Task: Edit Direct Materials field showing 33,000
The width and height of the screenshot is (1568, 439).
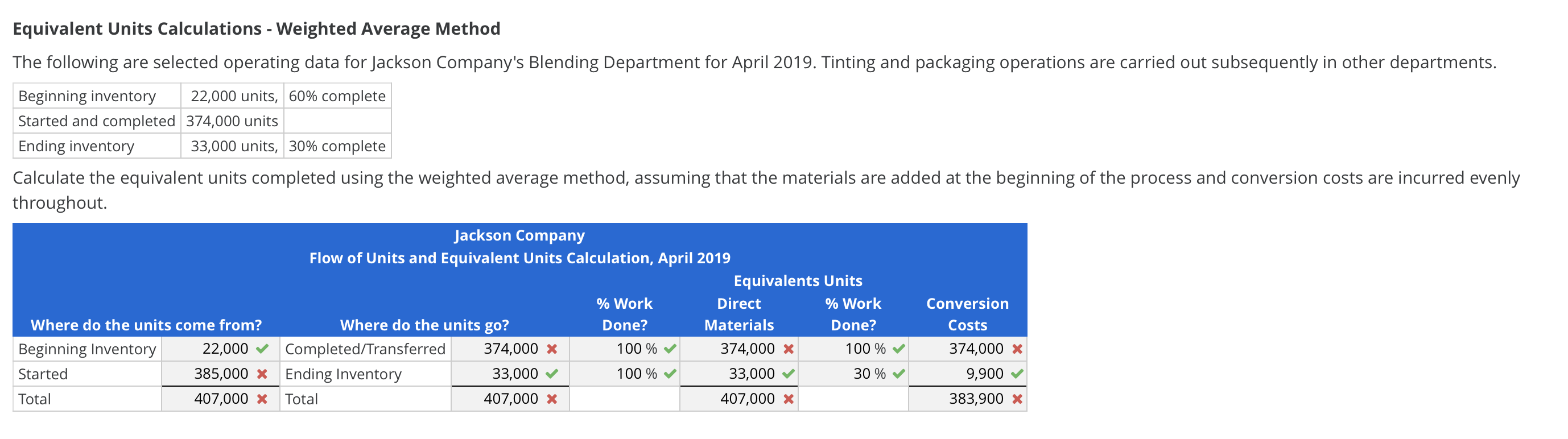Action: (739, 374)
